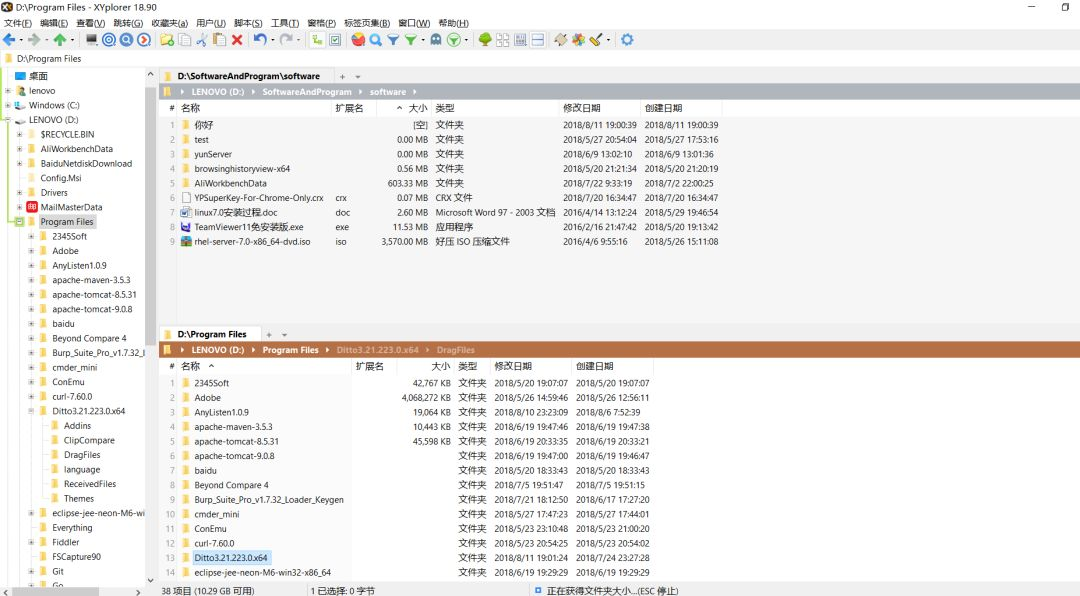
Task: Click the blue Undo arrow icon
Action: [260, 40]
